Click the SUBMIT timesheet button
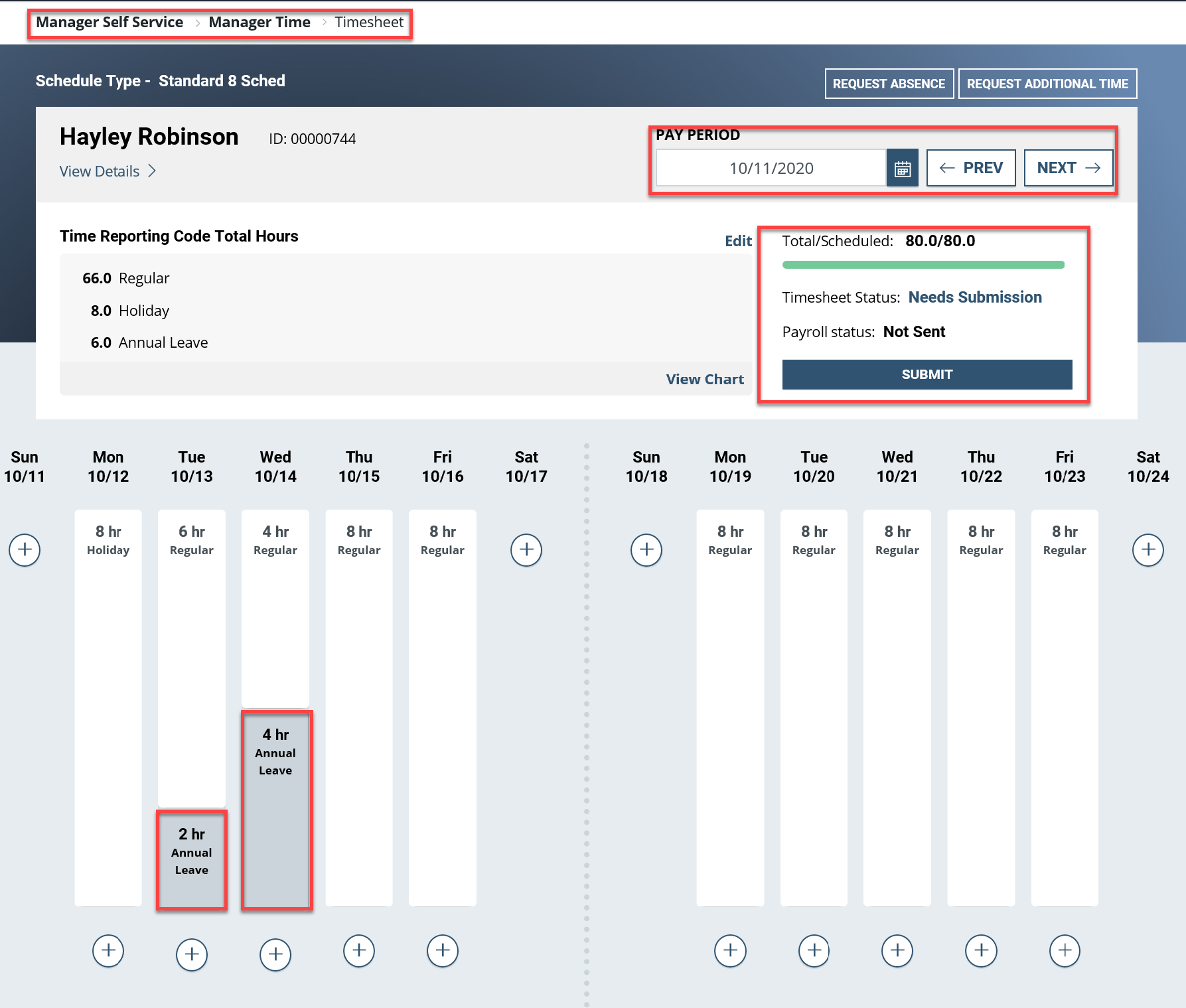Image resolution: width=1186 pixels, height=1008 pixels. click(927, 374)
